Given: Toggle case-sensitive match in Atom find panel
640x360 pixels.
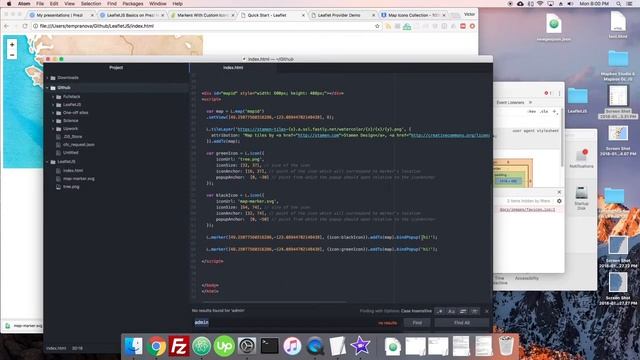Looking at the screenshot, I should coord(451,311).
